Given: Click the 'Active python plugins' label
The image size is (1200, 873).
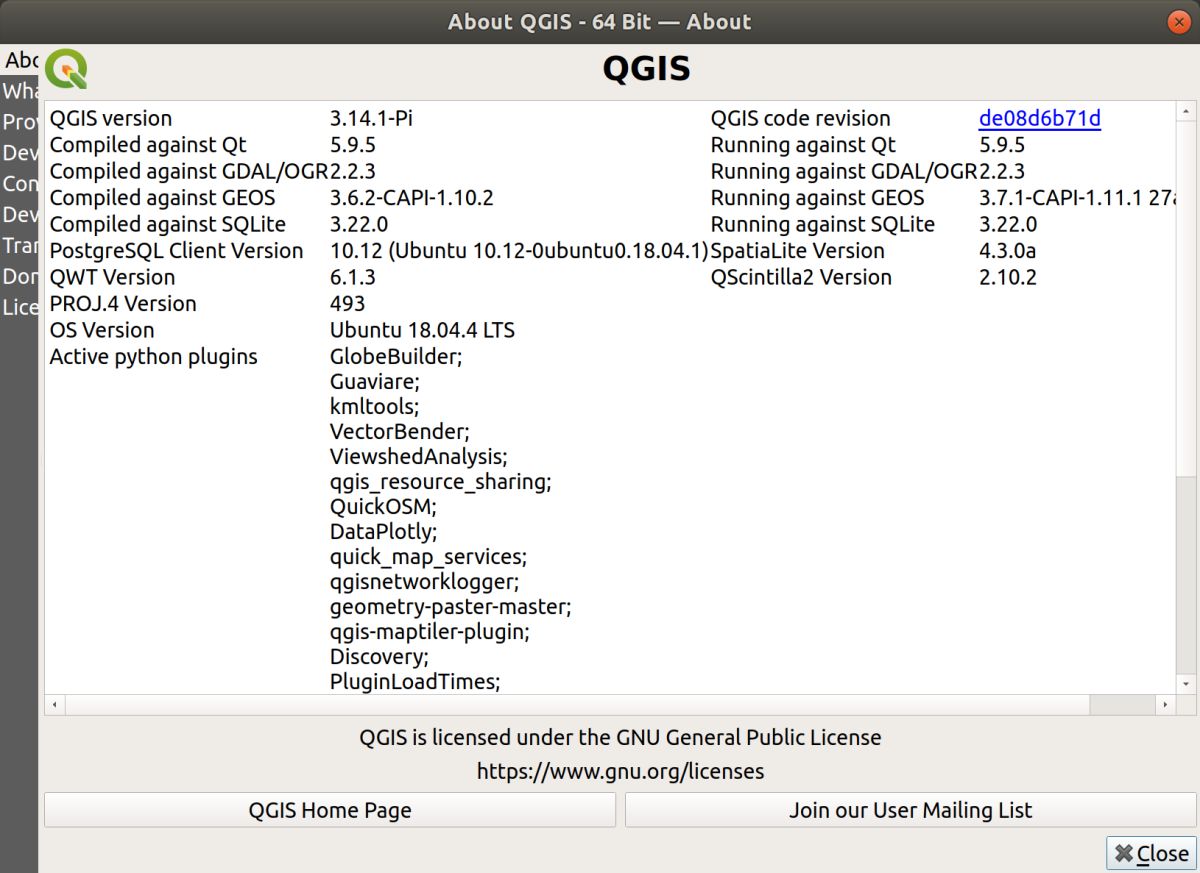Looking at the screenshot, I should (x=154, y=357).
